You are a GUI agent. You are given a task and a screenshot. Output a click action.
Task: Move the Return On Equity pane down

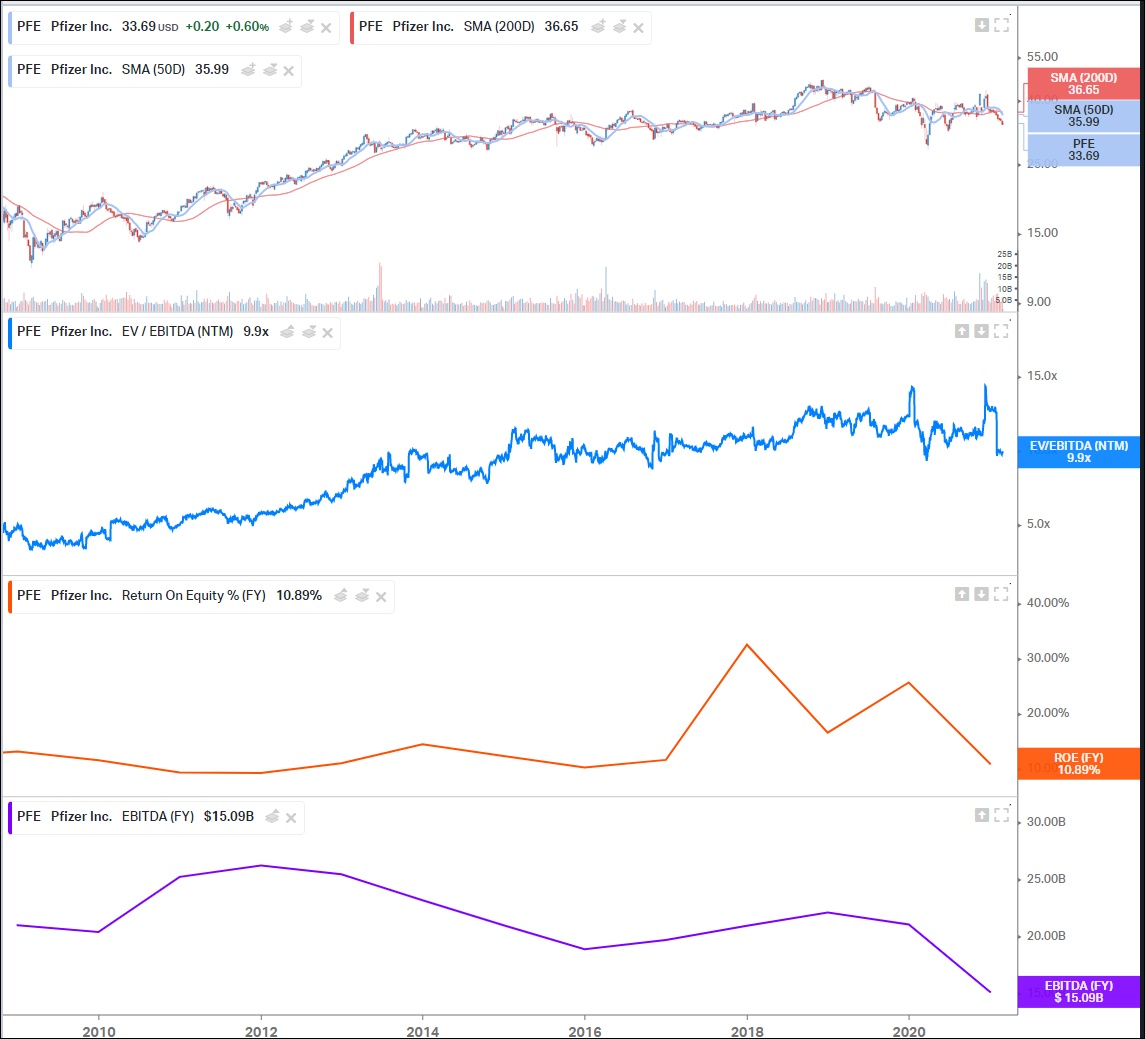[x=981, y=594]
